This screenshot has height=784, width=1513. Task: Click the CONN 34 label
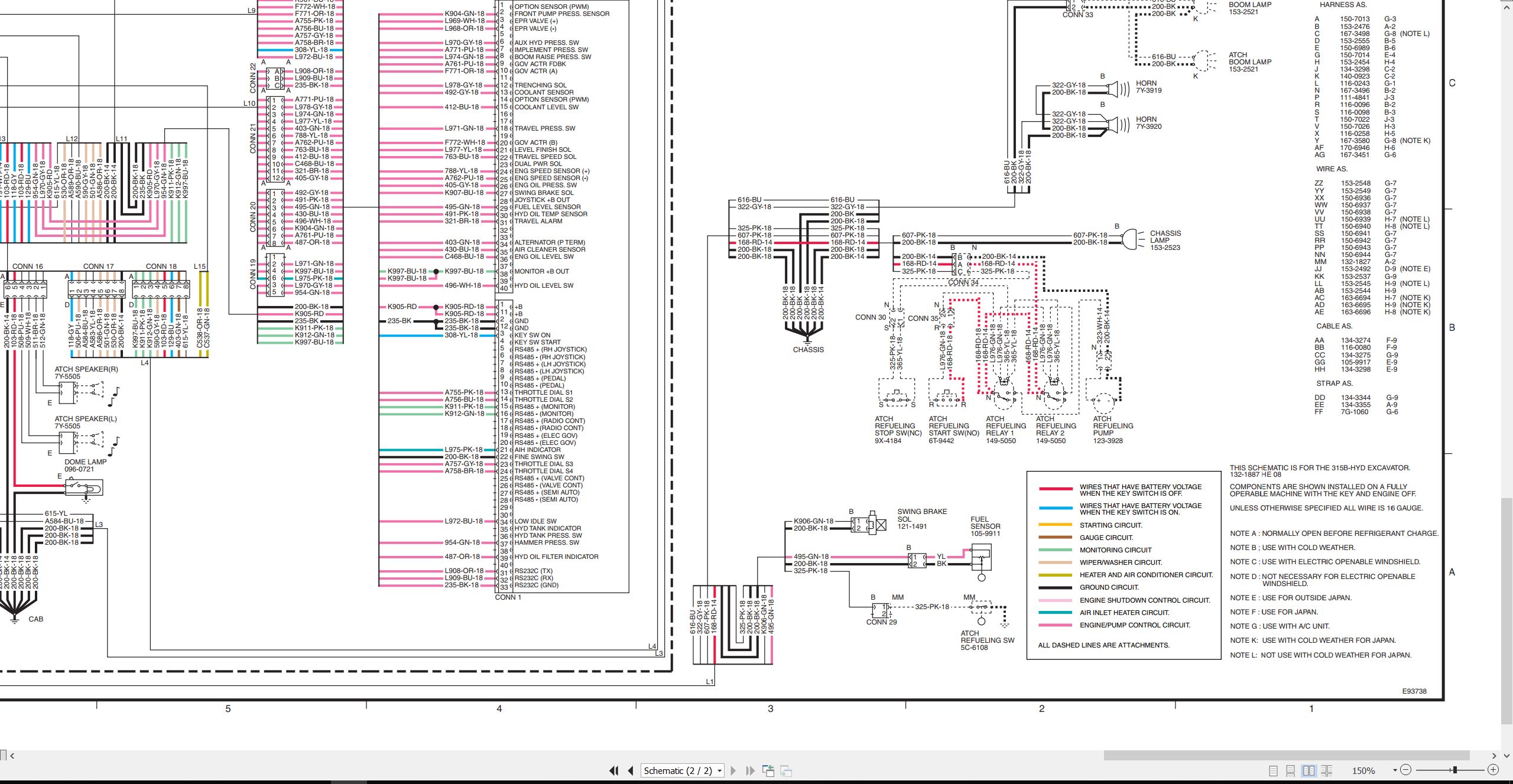(x=963, y=282)
